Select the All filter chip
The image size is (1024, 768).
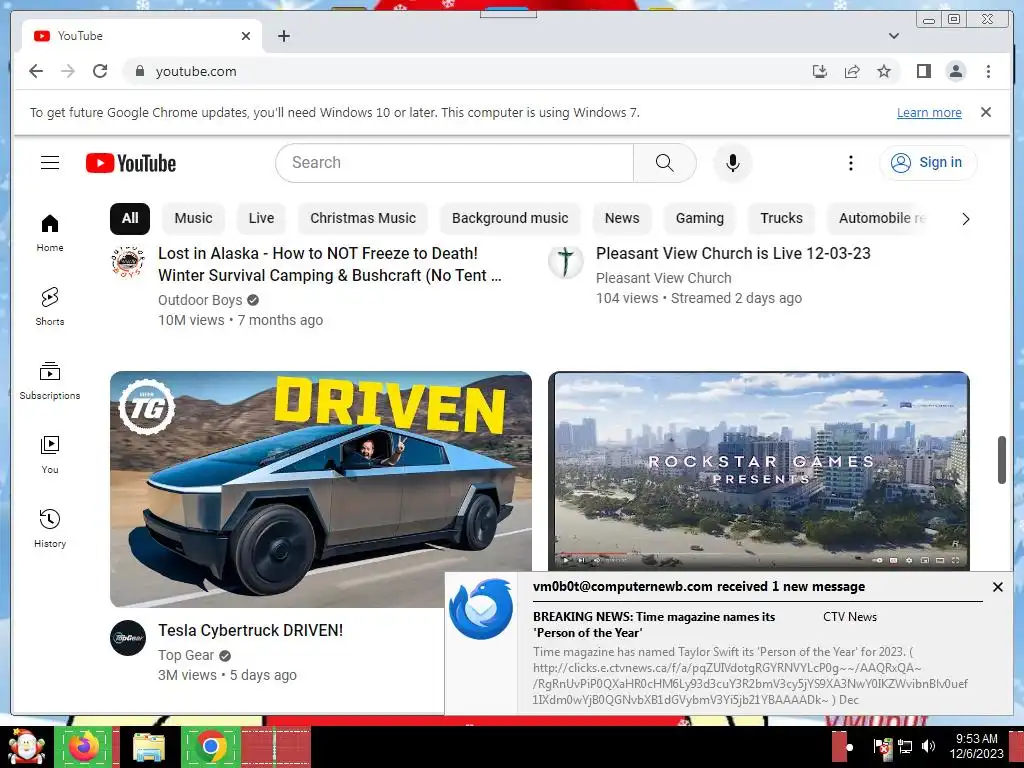pos(130,218)
